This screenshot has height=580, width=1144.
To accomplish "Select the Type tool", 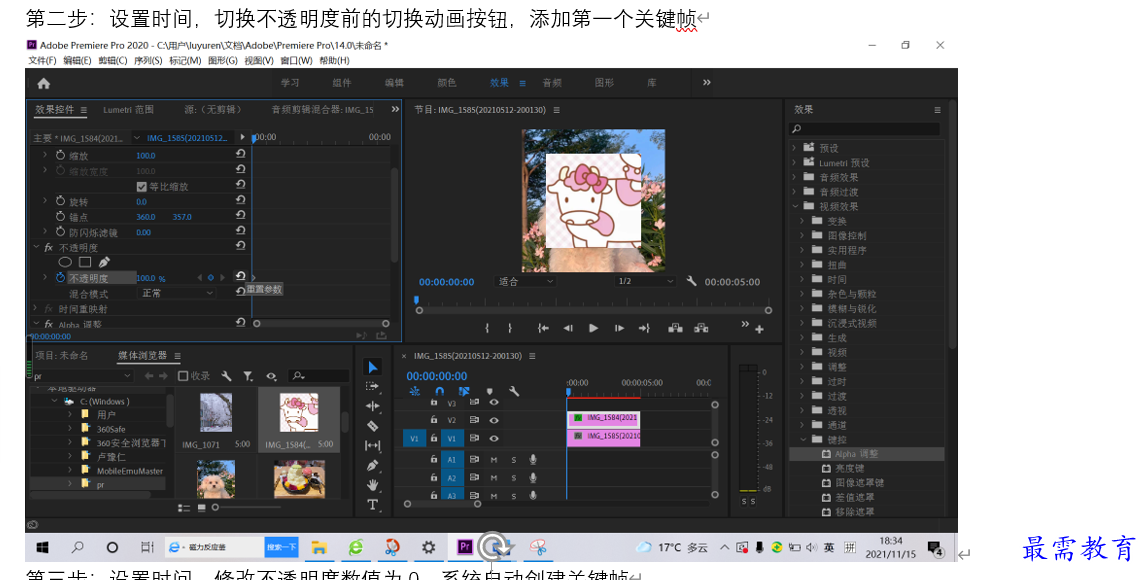I will click(x=372, y=504).
